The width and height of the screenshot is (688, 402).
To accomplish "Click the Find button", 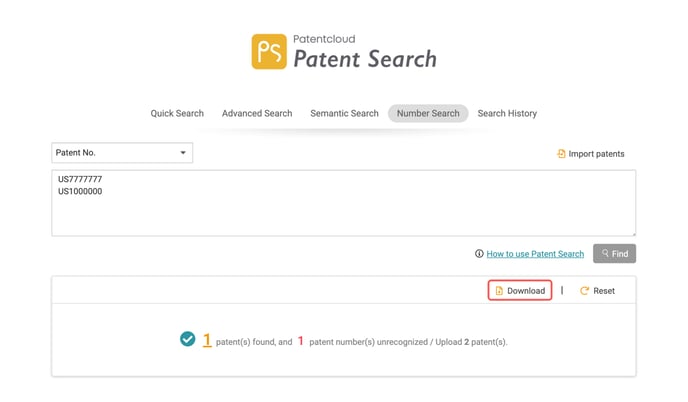I will (614, 254).
